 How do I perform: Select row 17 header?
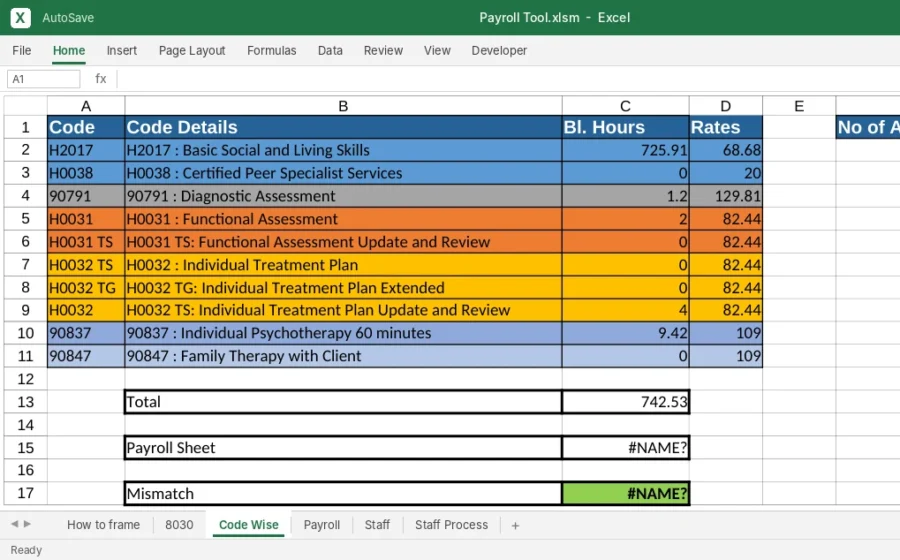click(25, 493)
